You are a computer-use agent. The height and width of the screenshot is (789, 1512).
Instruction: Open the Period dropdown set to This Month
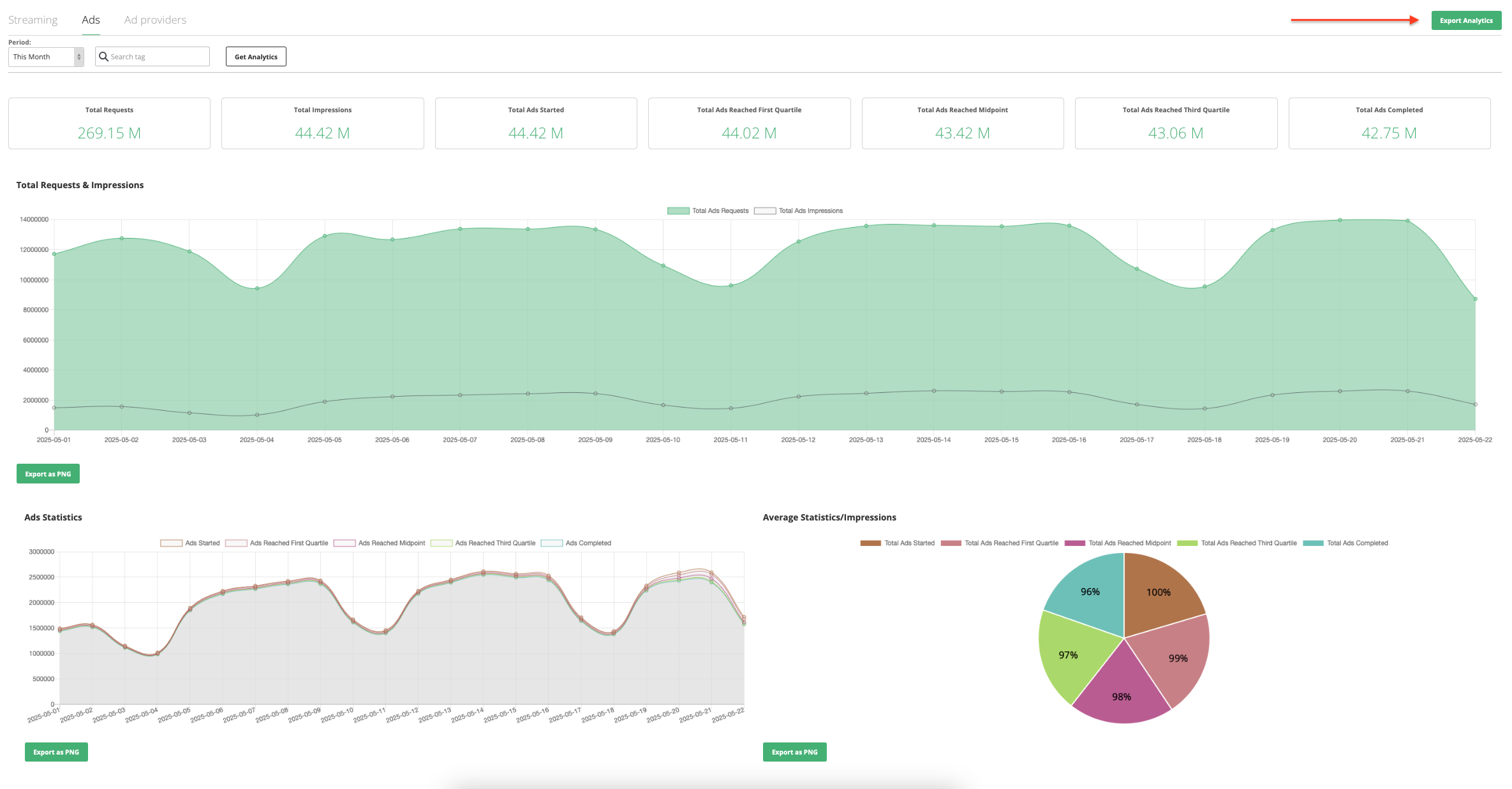46,57
